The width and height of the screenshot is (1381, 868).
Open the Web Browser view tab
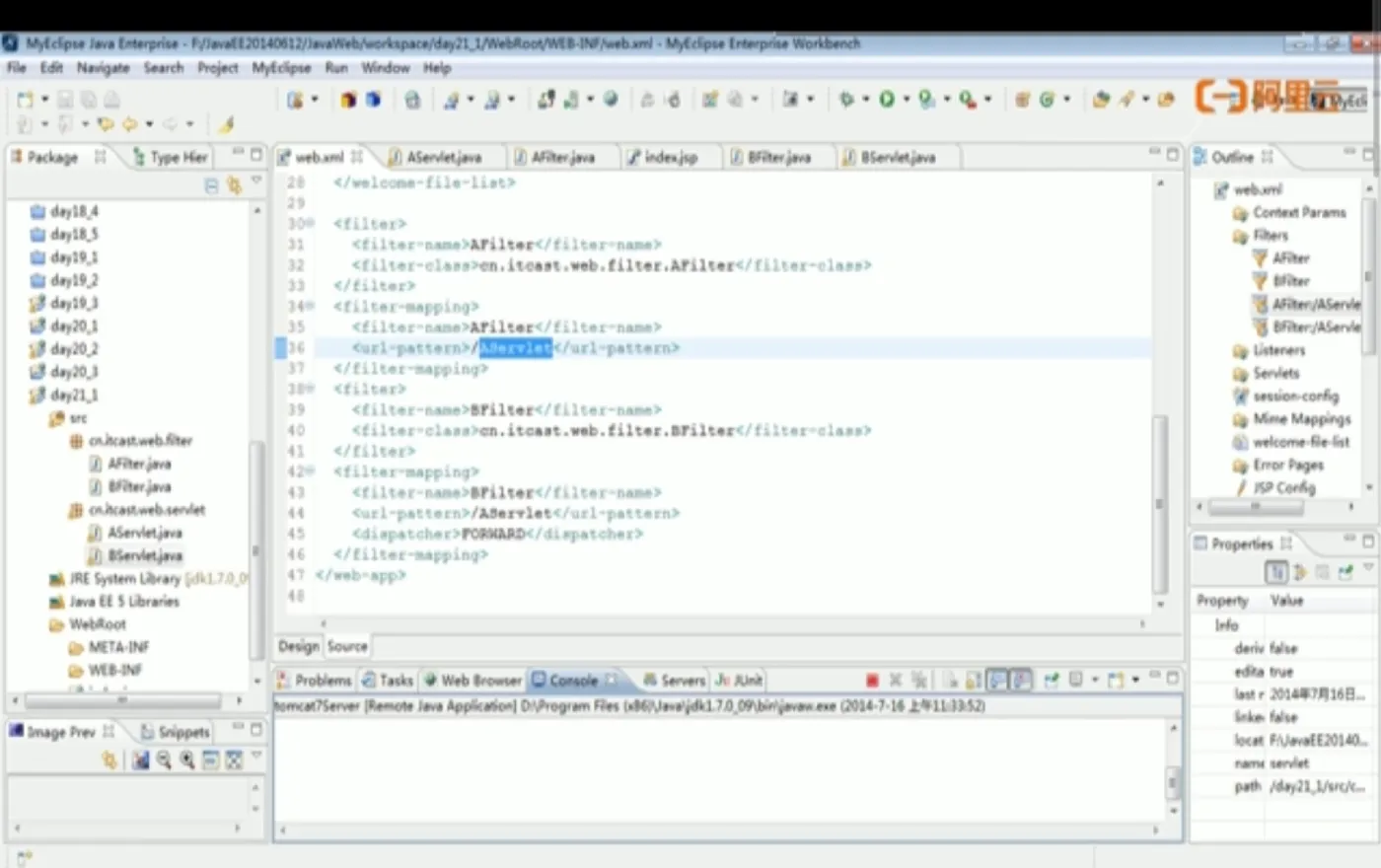[472, 681]
